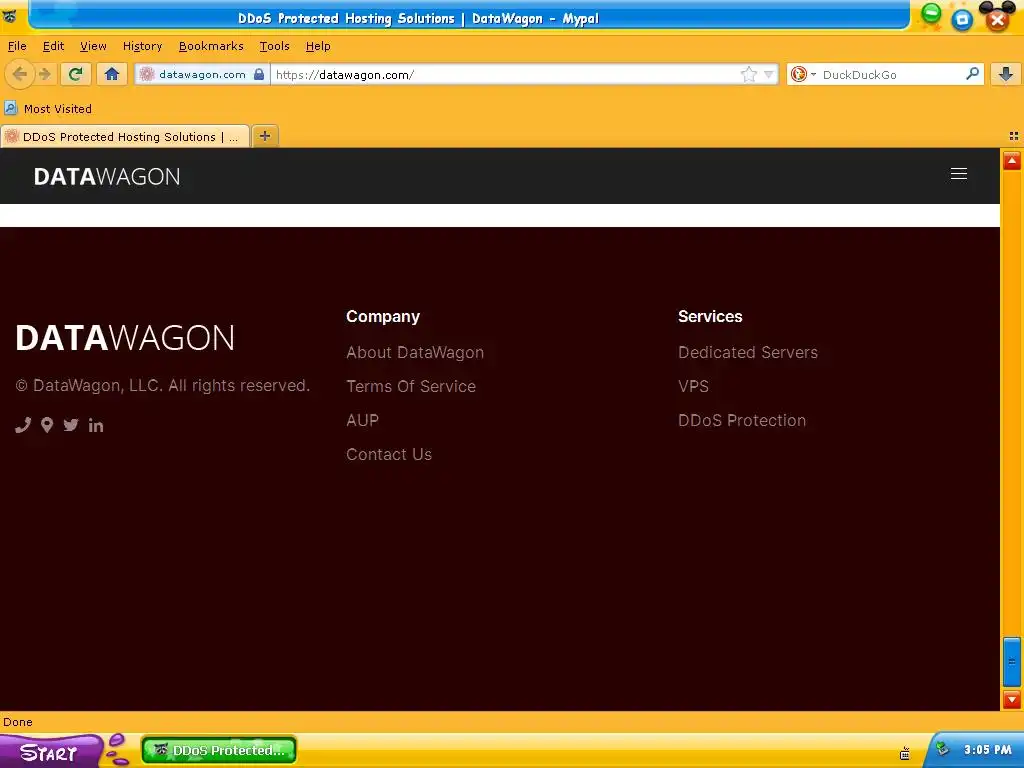Open the Tools menu

[x=274, y=46]
